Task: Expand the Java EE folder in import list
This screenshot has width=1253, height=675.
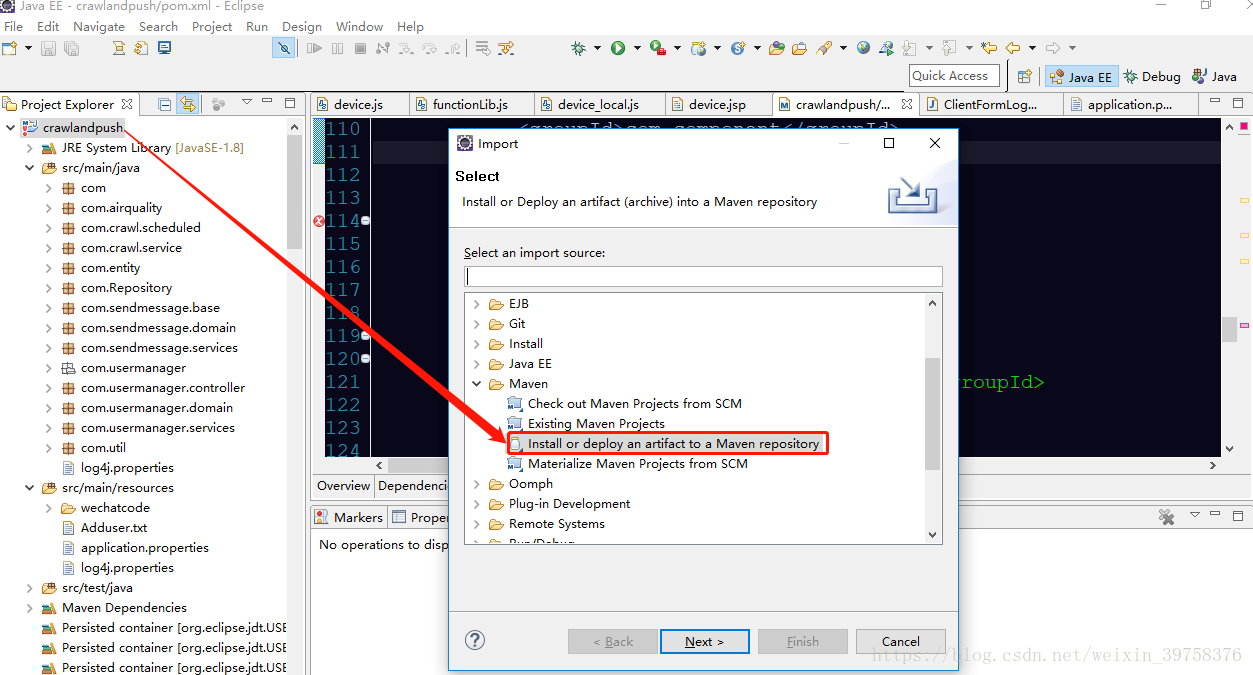Action: [477, 364]
